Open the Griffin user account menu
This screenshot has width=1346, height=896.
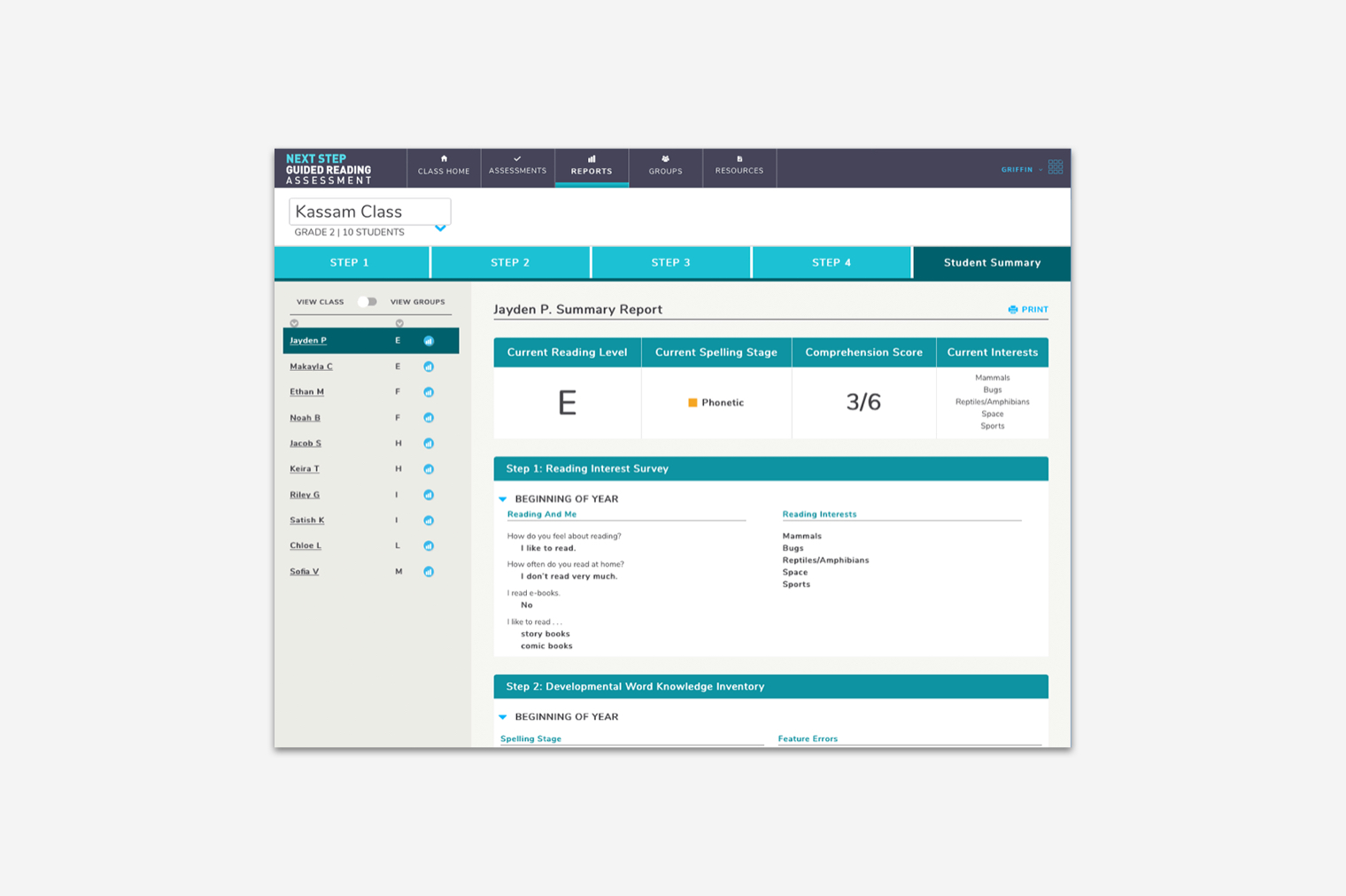click(1021, 169)
